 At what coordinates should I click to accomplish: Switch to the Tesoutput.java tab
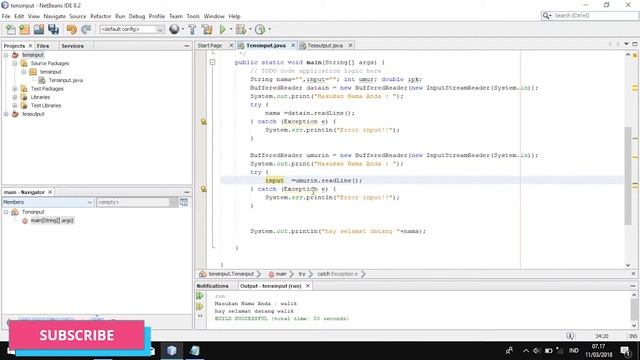[325, 45]
